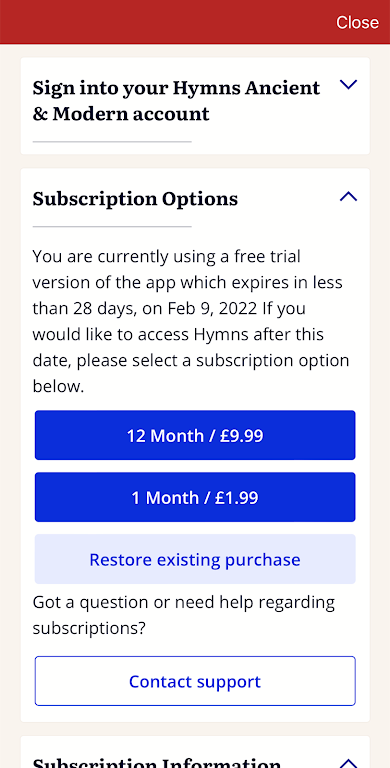Tap the Subscription Information heading
Viewport: 390px width, 768px height.
click(157, 763)
